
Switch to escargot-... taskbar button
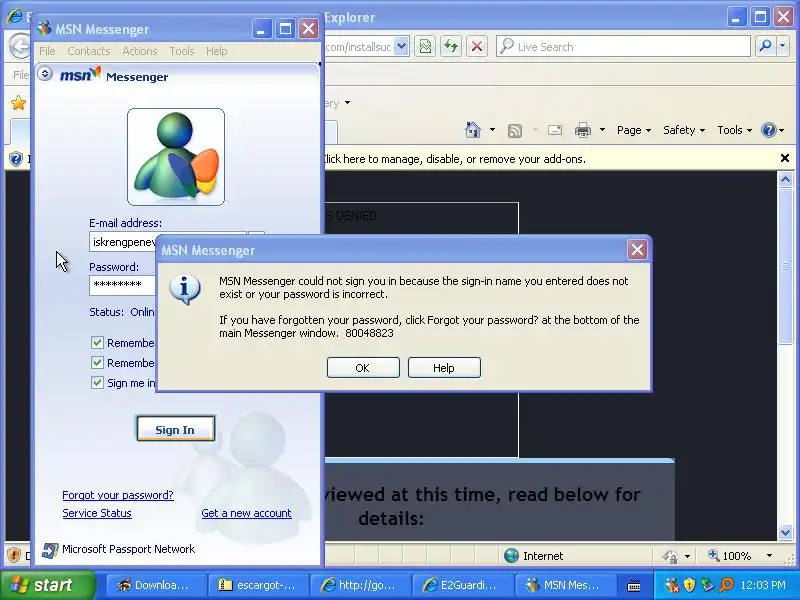(x=258, y=585)
